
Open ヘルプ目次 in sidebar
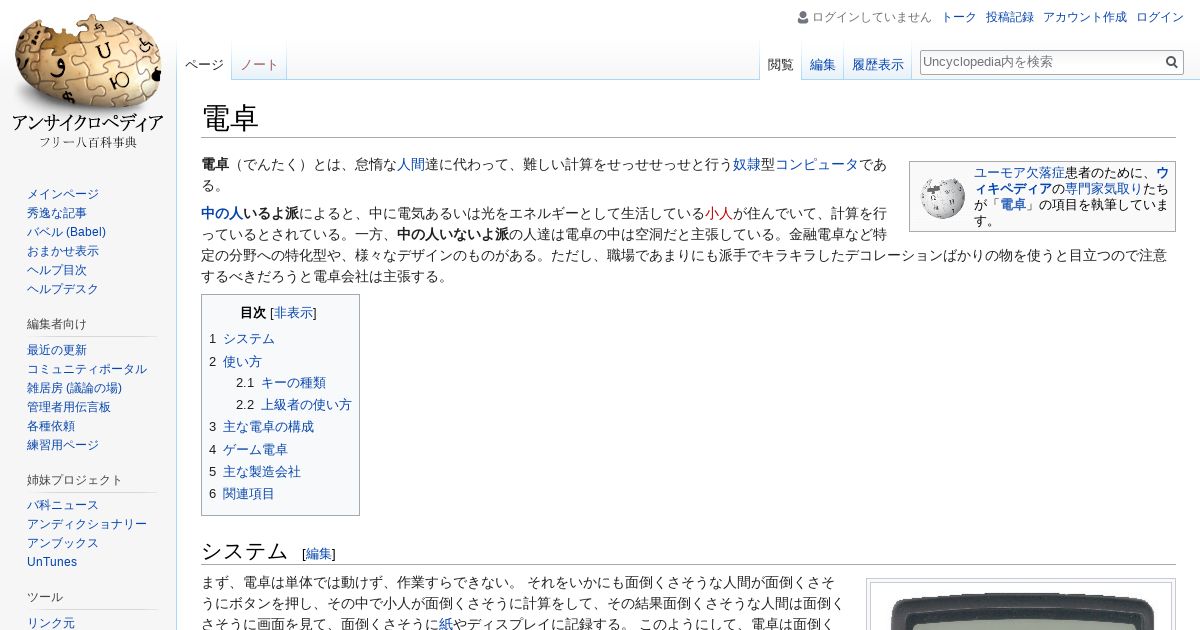57,270
